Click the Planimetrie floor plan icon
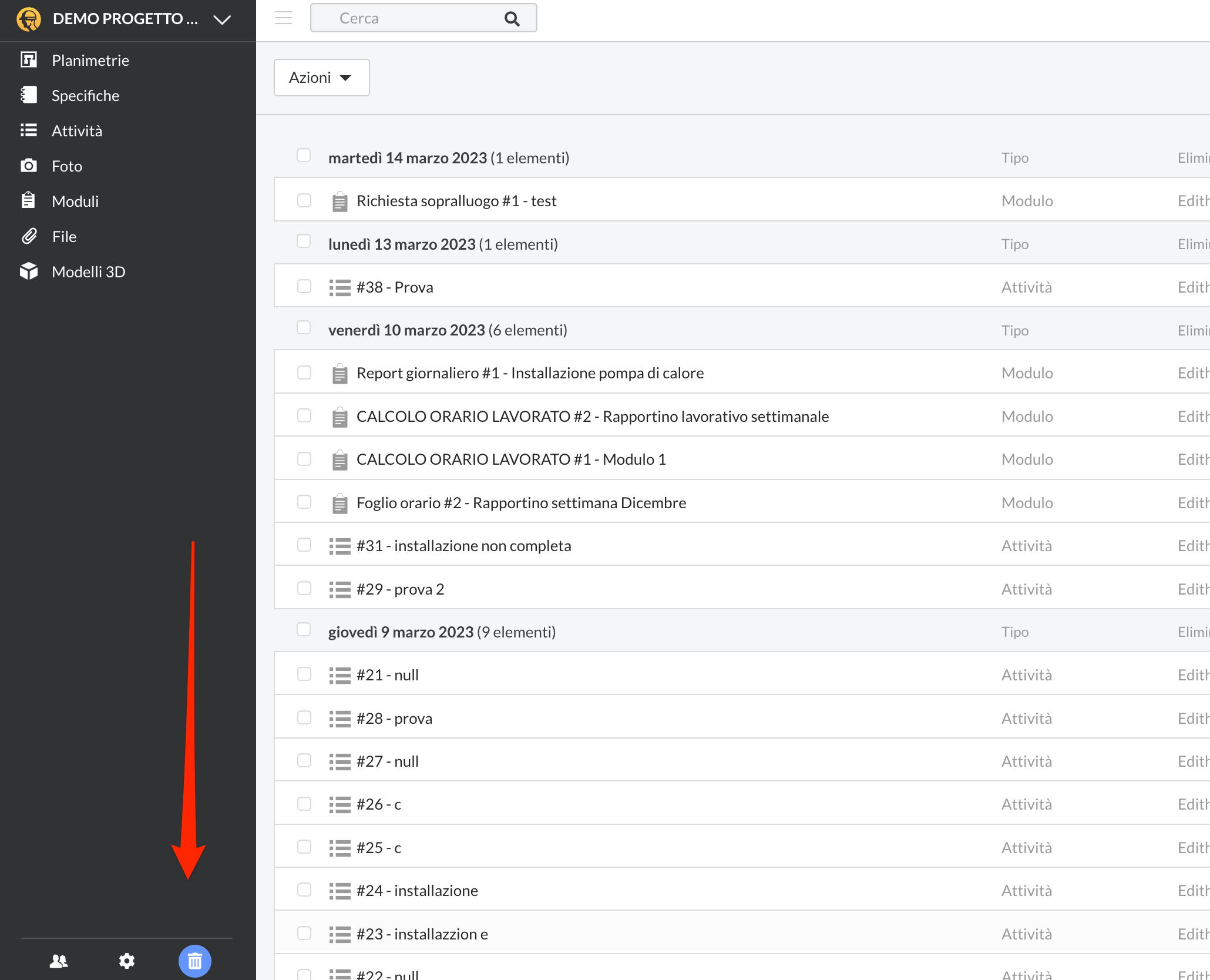Viewport: 1210px width, 980px height. pyautogui.click(x=28, y=60)
